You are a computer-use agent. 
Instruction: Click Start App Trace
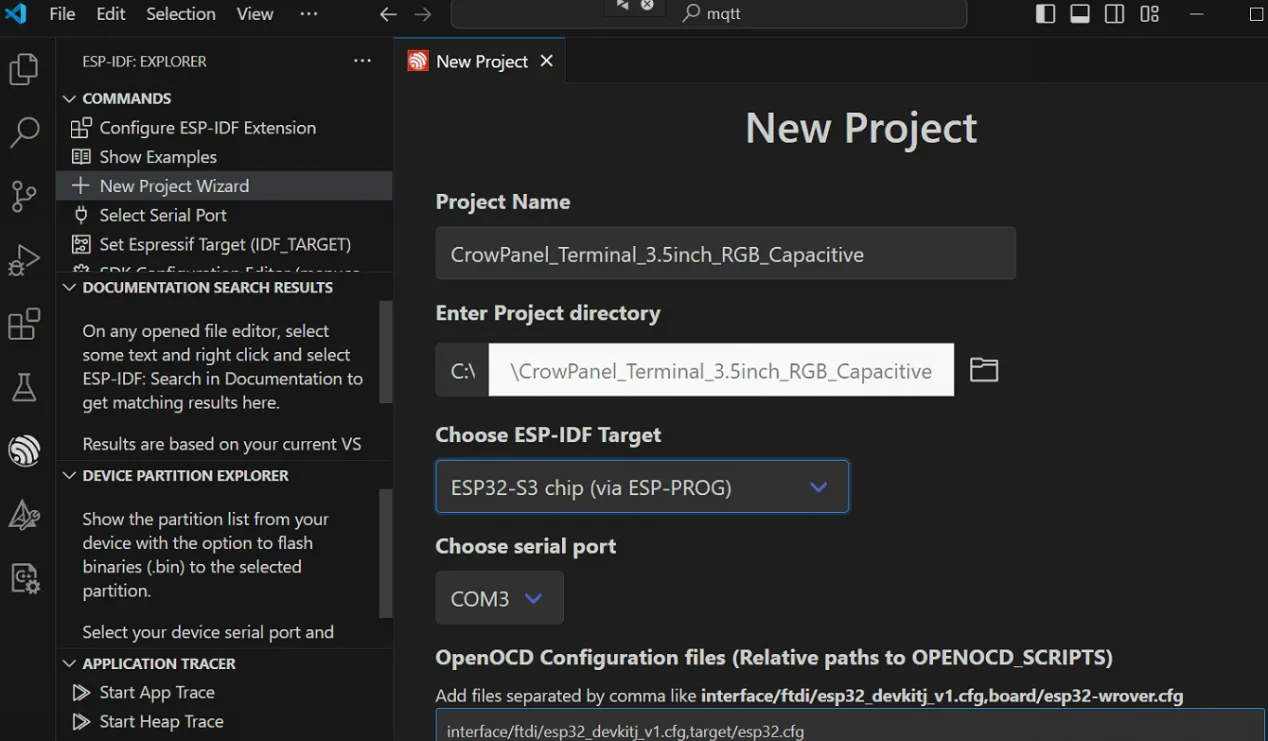(157, 692)
